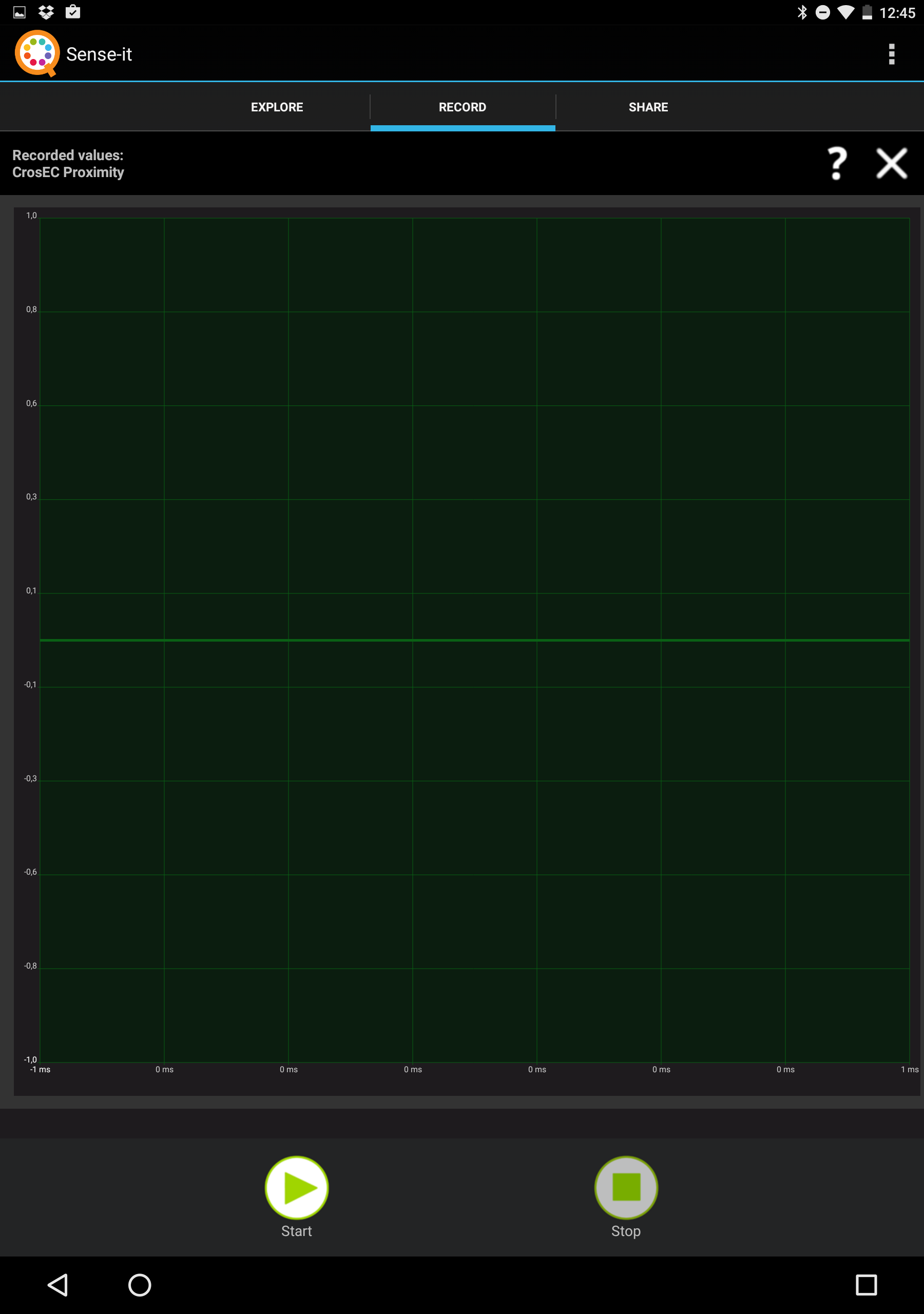Viewport: 924px width, 1314px height.
Task: Switch to the EXPLORE tab
Action: pyautogui.click(x=277, y=107)
